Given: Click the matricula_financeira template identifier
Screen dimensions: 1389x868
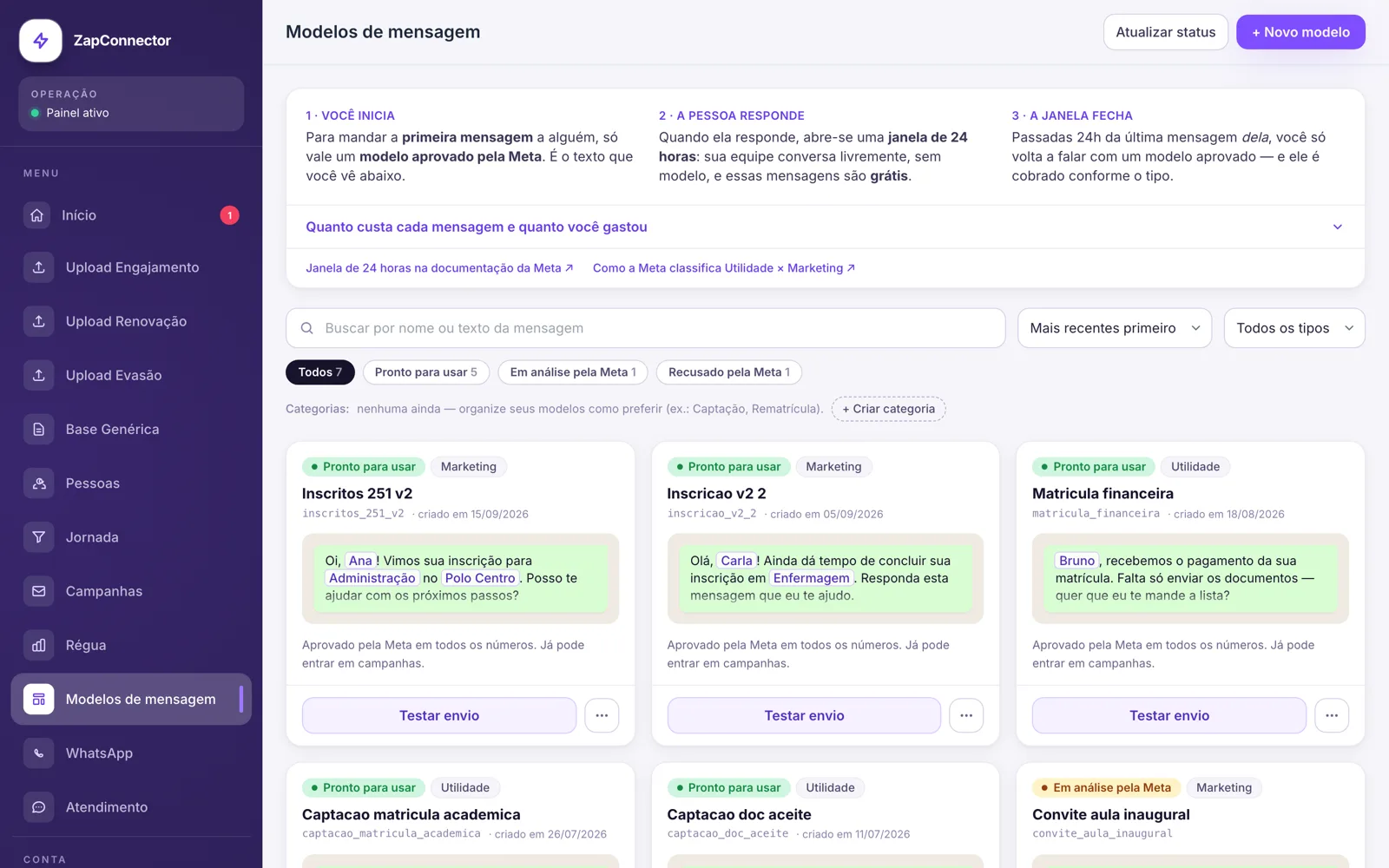Looking at the screenshot, I should pos(1096,514).
